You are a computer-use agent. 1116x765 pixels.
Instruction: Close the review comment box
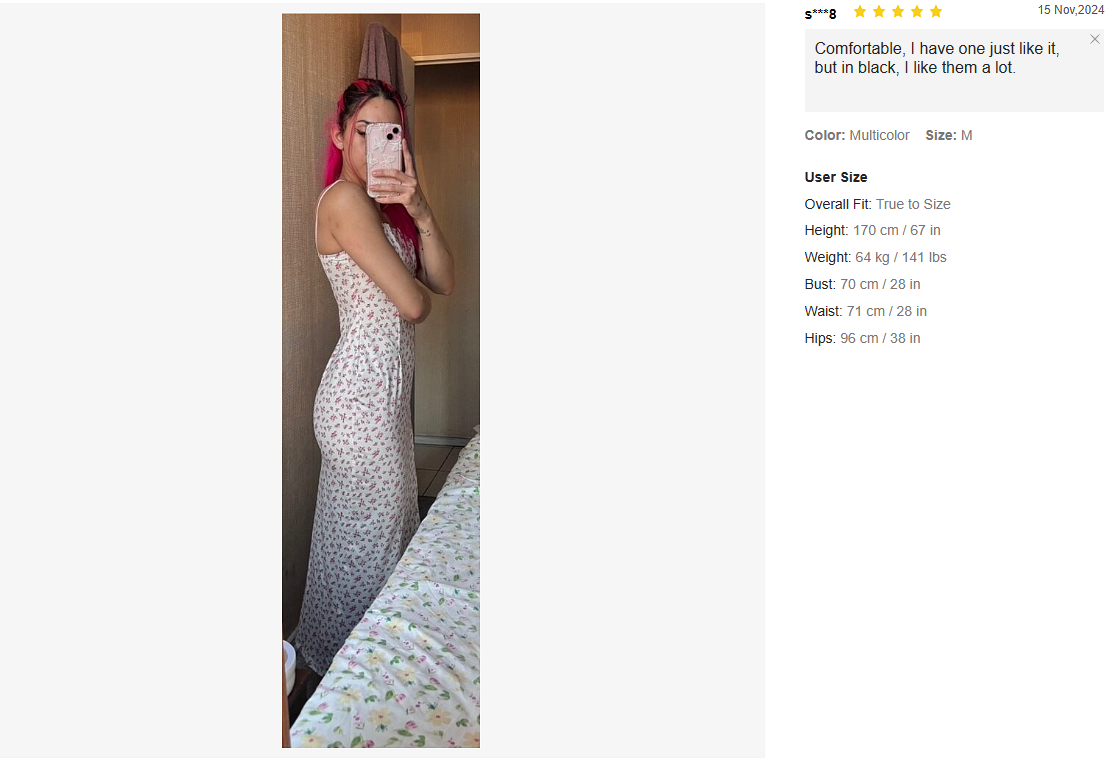click(1095, 40)
